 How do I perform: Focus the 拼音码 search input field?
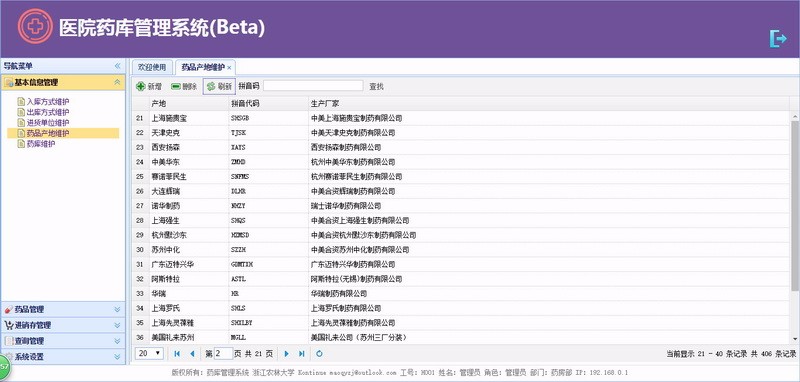click(x=313, y=86)
